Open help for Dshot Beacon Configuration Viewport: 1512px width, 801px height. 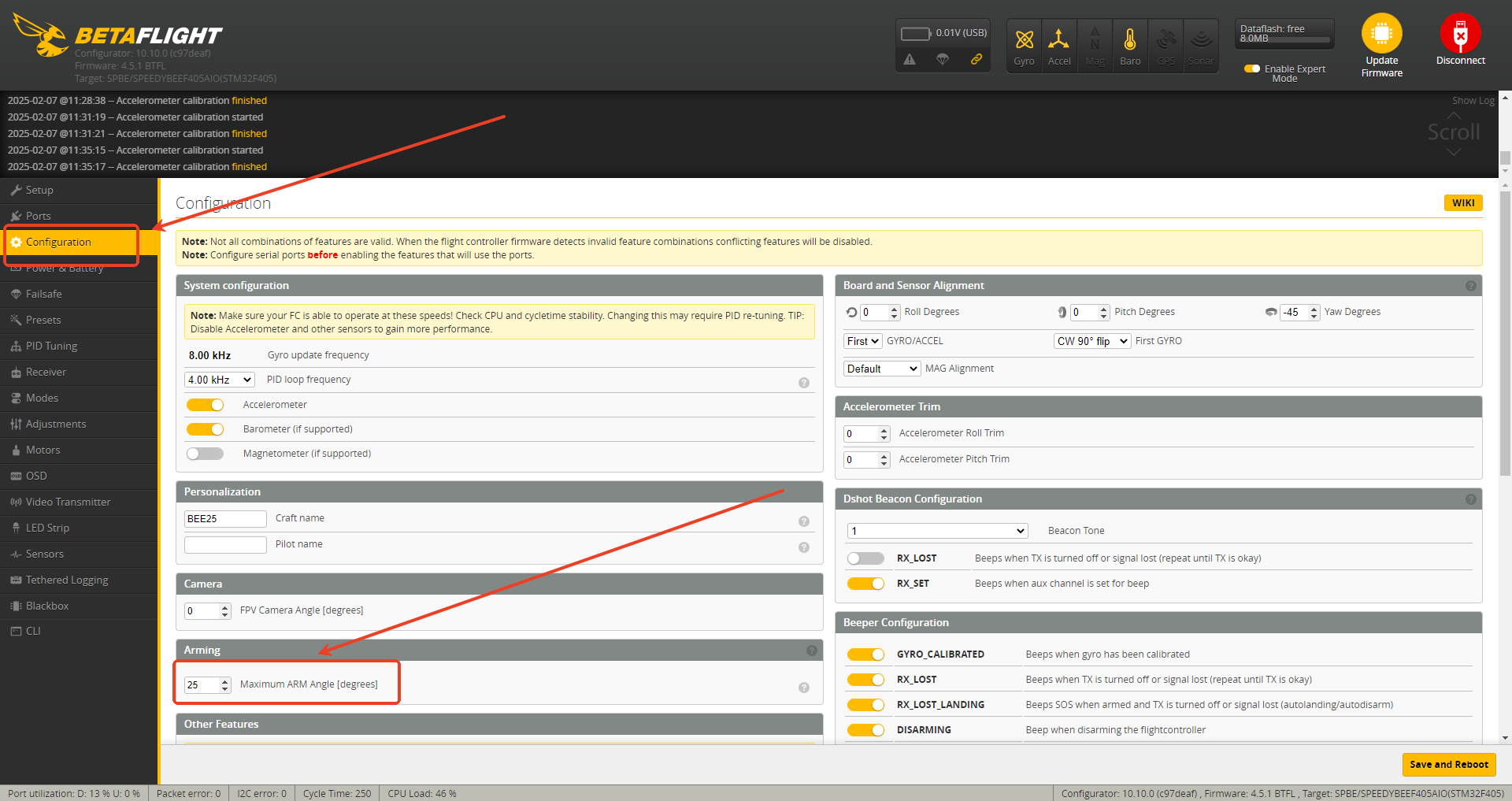[1471, 499]
